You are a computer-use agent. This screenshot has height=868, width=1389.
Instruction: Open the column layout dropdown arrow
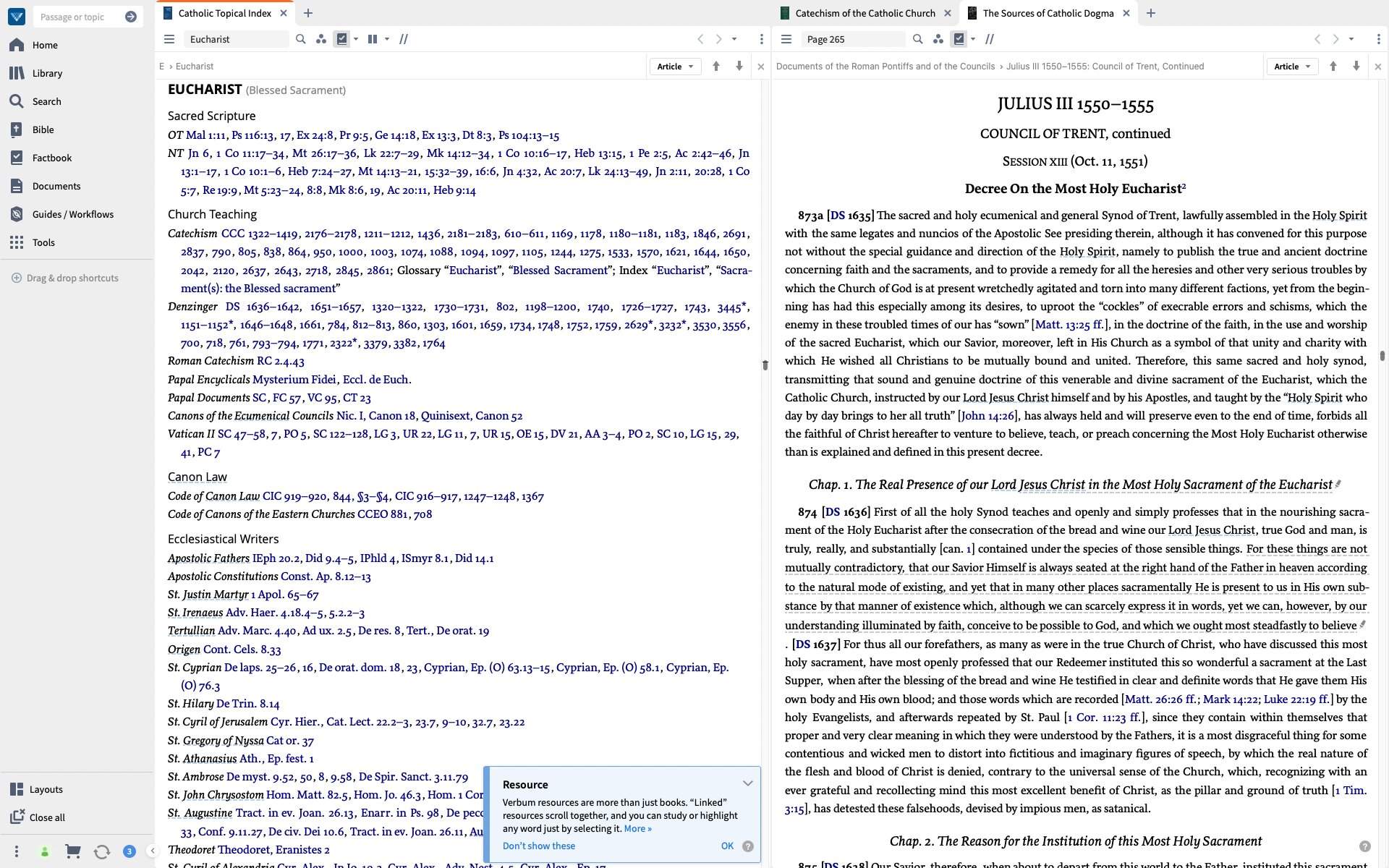tap(387, 39)
